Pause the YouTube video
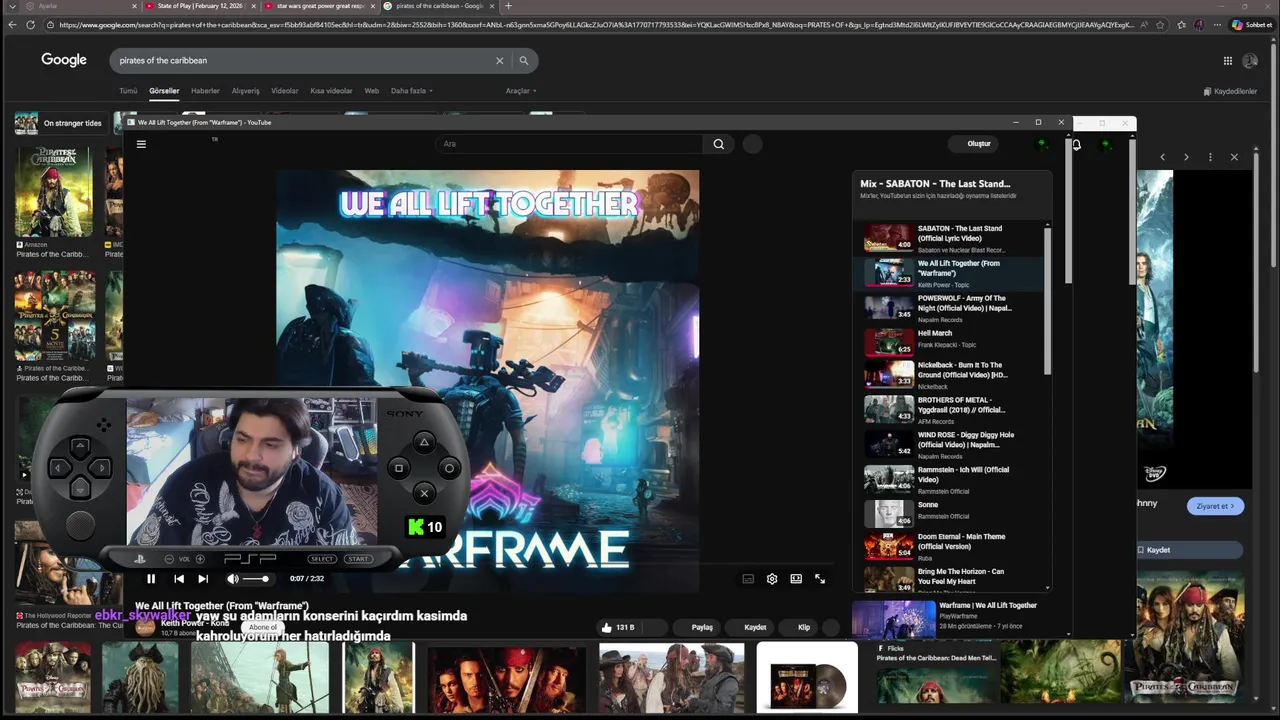1280x720 pixels. click(x=151, y=578)
